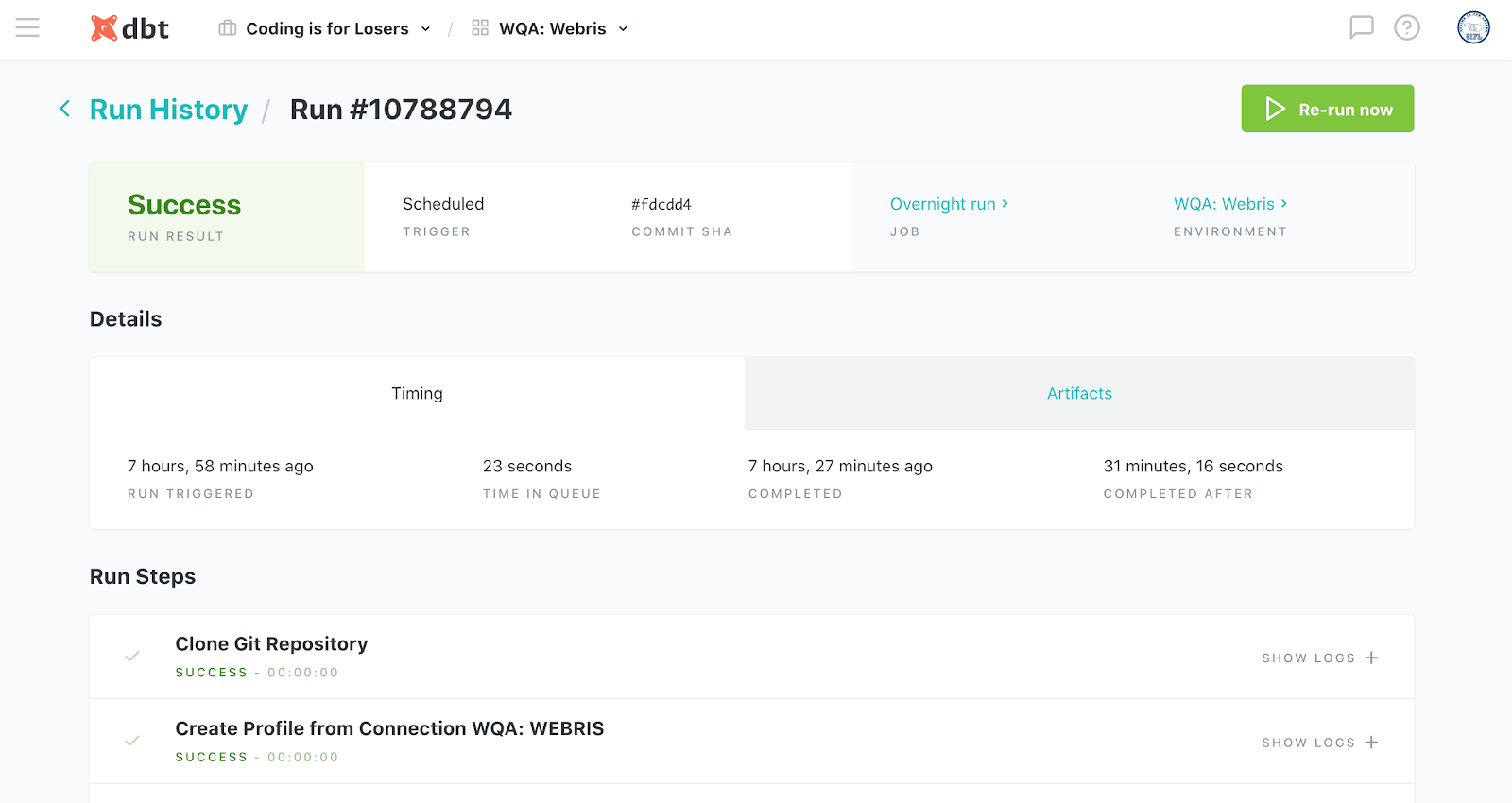Select the Timing tab
The height and width of the screenshot is (803, 1512).
pos(417,394)
